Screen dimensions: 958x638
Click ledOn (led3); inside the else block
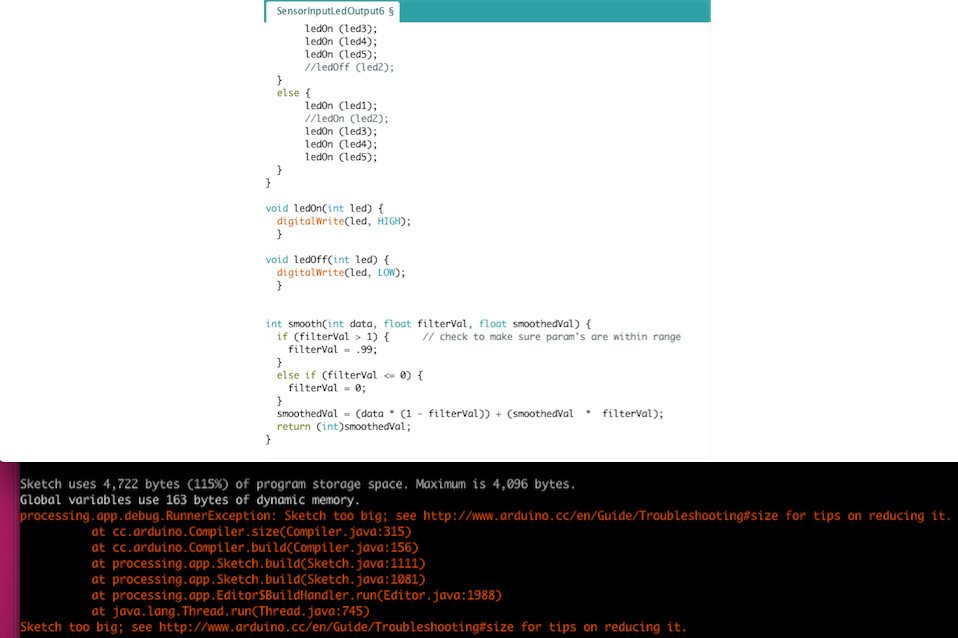(x=341, y=131)
